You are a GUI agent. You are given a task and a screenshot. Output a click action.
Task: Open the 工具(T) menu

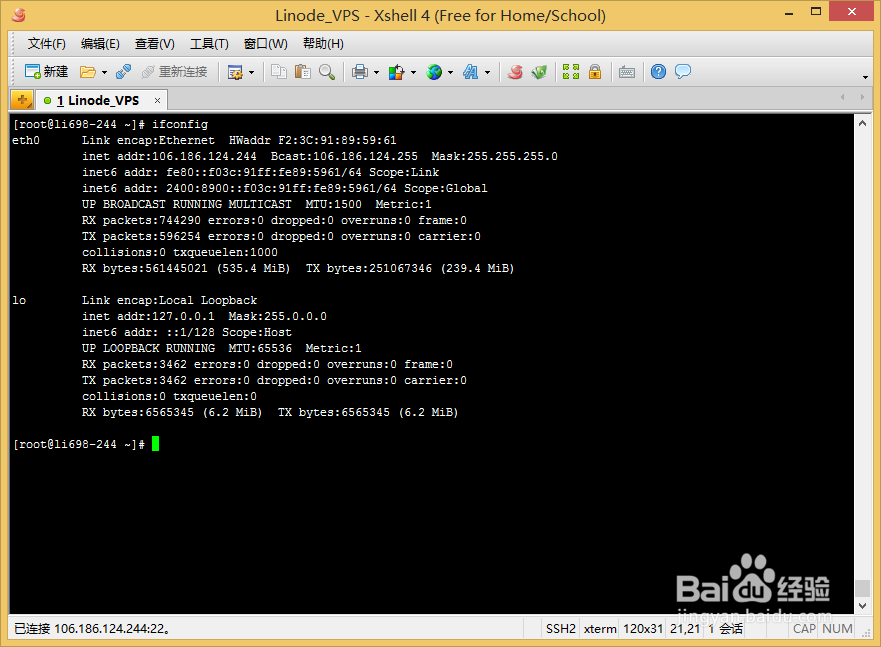pyautogui.click(x=209, y=44)
